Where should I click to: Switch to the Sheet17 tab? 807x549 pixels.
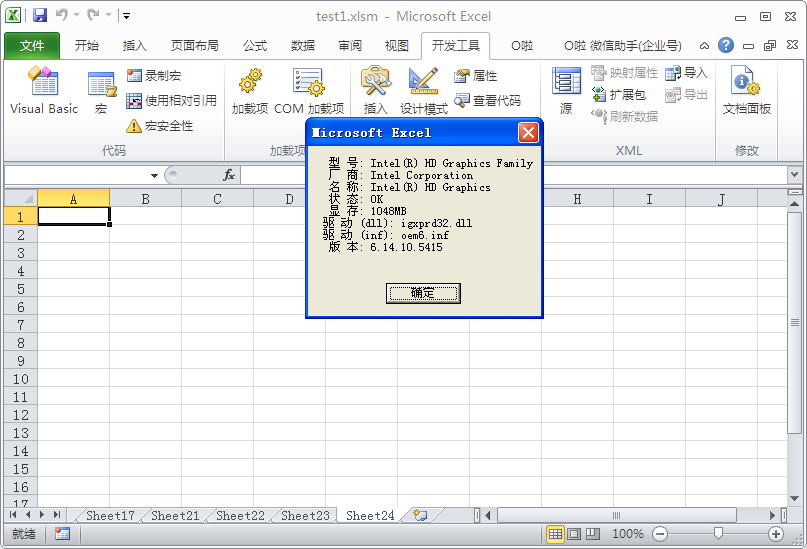tap(110, 516)
